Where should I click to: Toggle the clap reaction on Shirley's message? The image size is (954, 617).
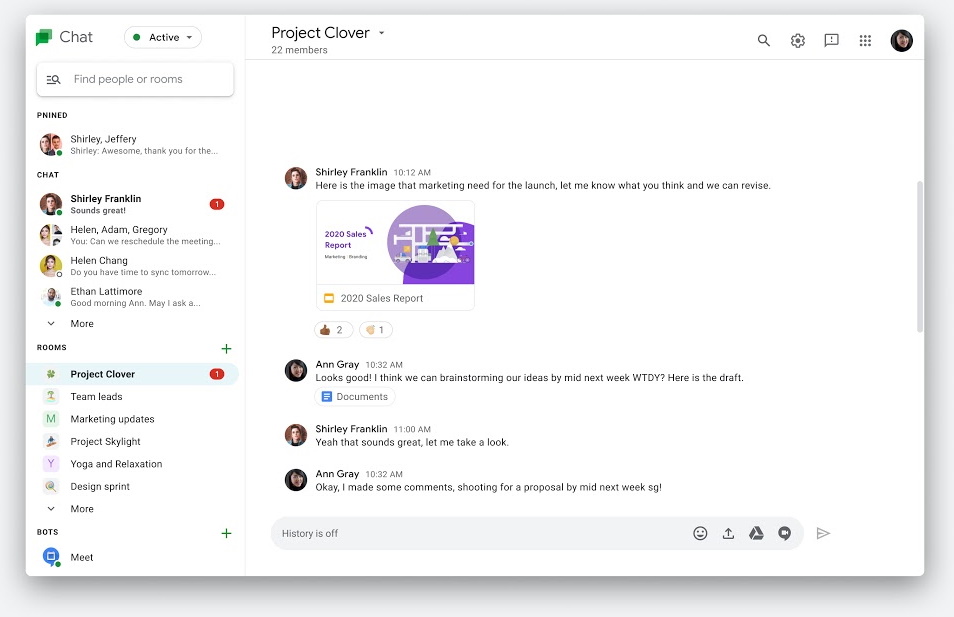(x=374, y=329)
